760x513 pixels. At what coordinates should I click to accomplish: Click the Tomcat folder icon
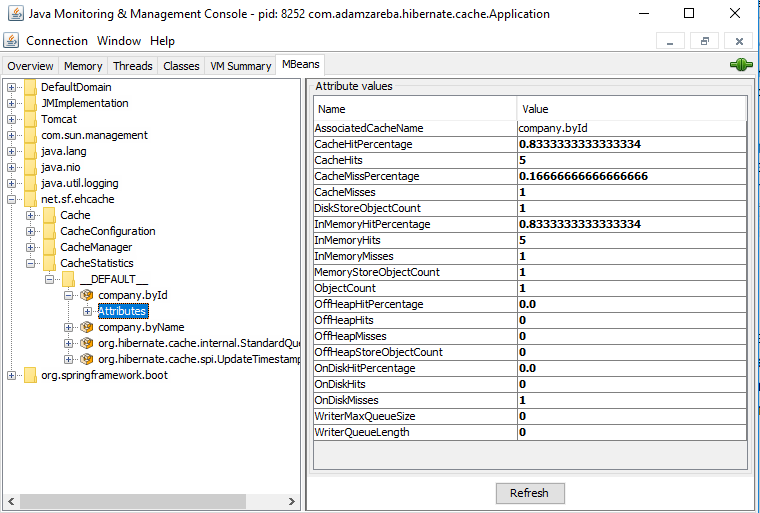click(x=30, y=119)
